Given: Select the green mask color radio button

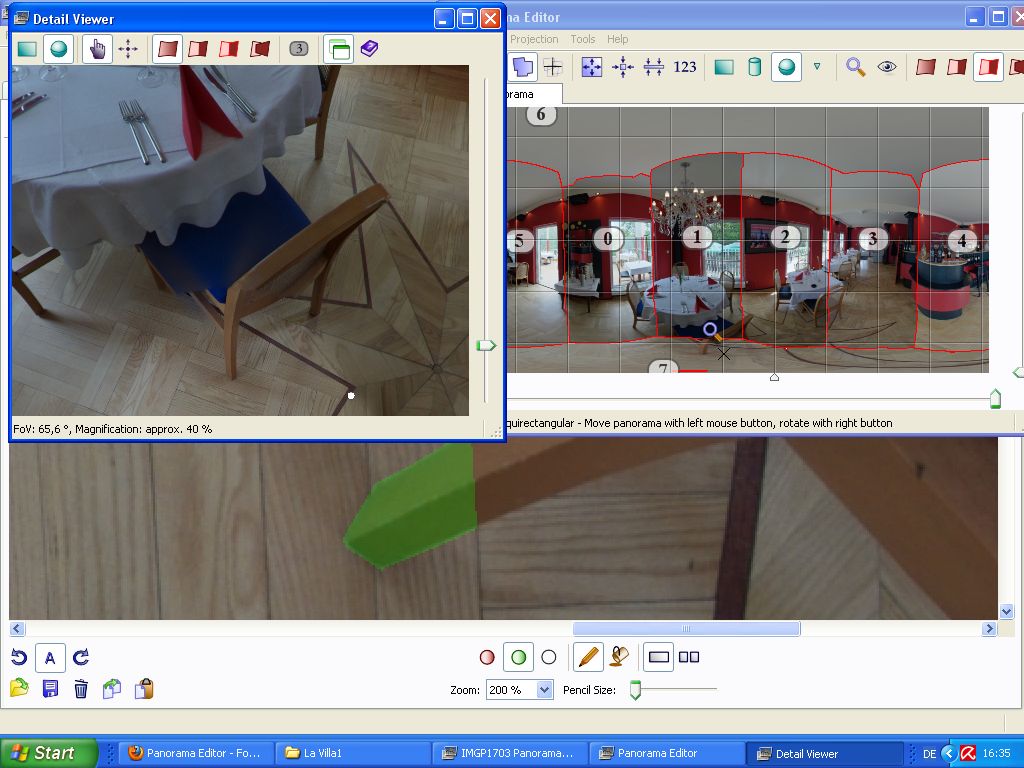Looking at the screenshot, I should 518,657.
